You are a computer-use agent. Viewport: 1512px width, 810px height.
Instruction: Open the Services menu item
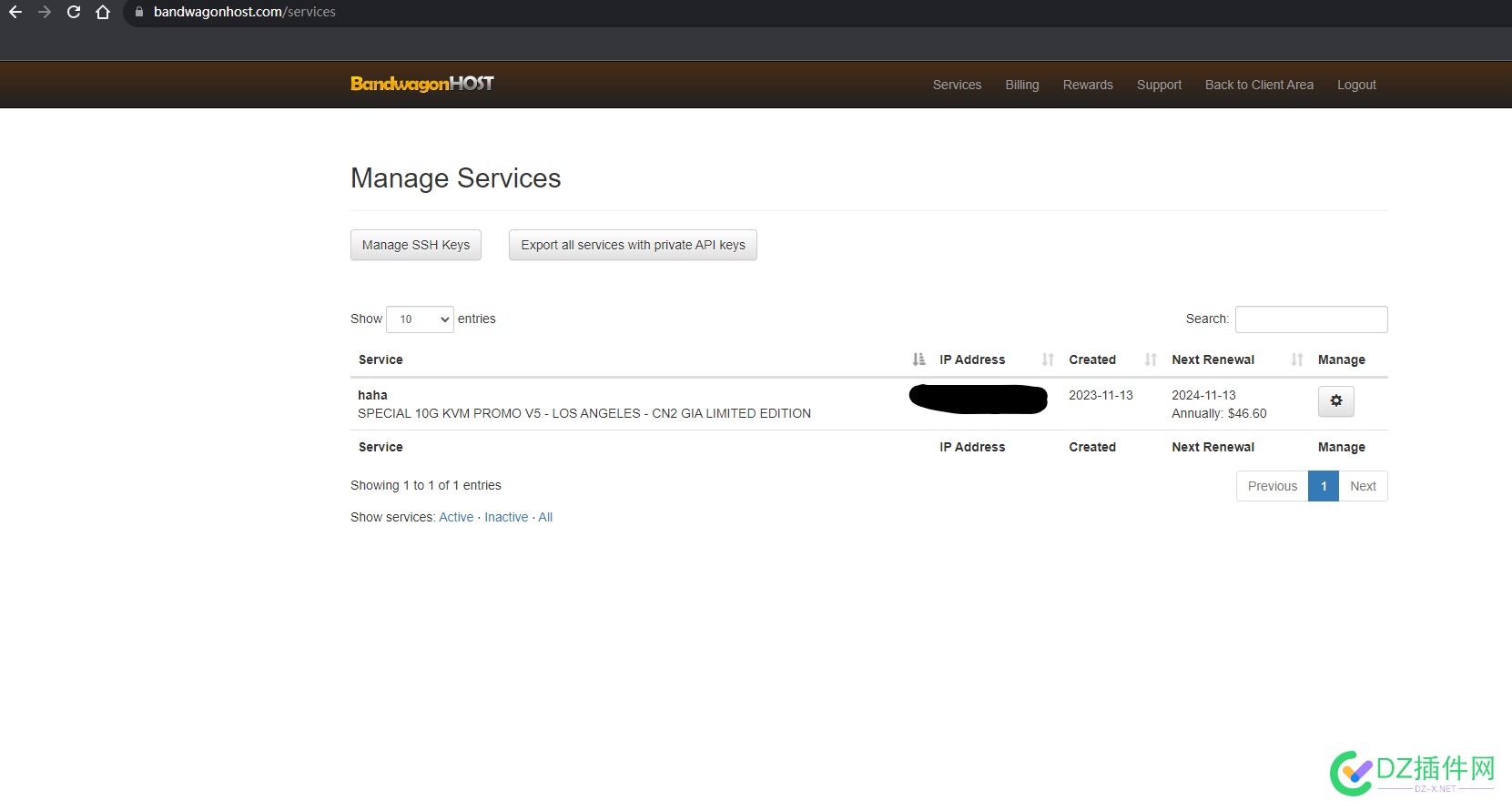(x=957, y=85)
